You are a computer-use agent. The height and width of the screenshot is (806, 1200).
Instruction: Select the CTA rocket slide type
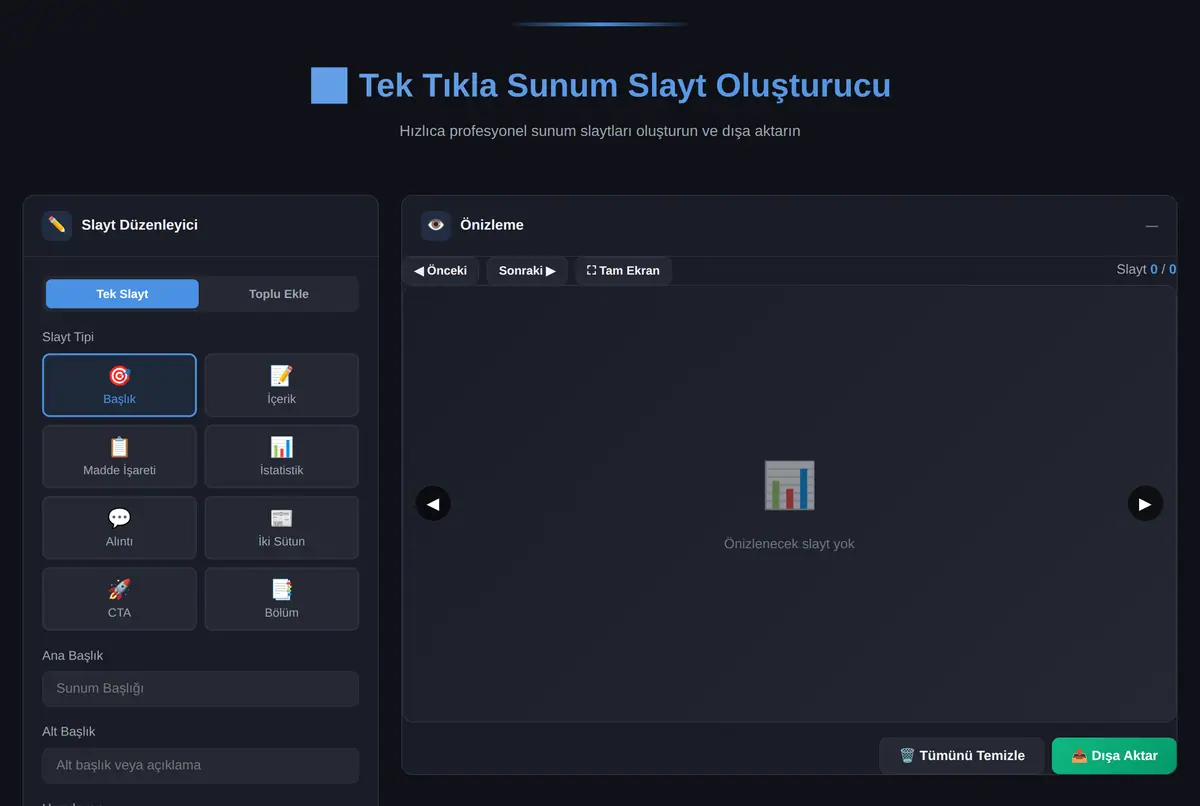pyautogui.click(x=119, y=599)
